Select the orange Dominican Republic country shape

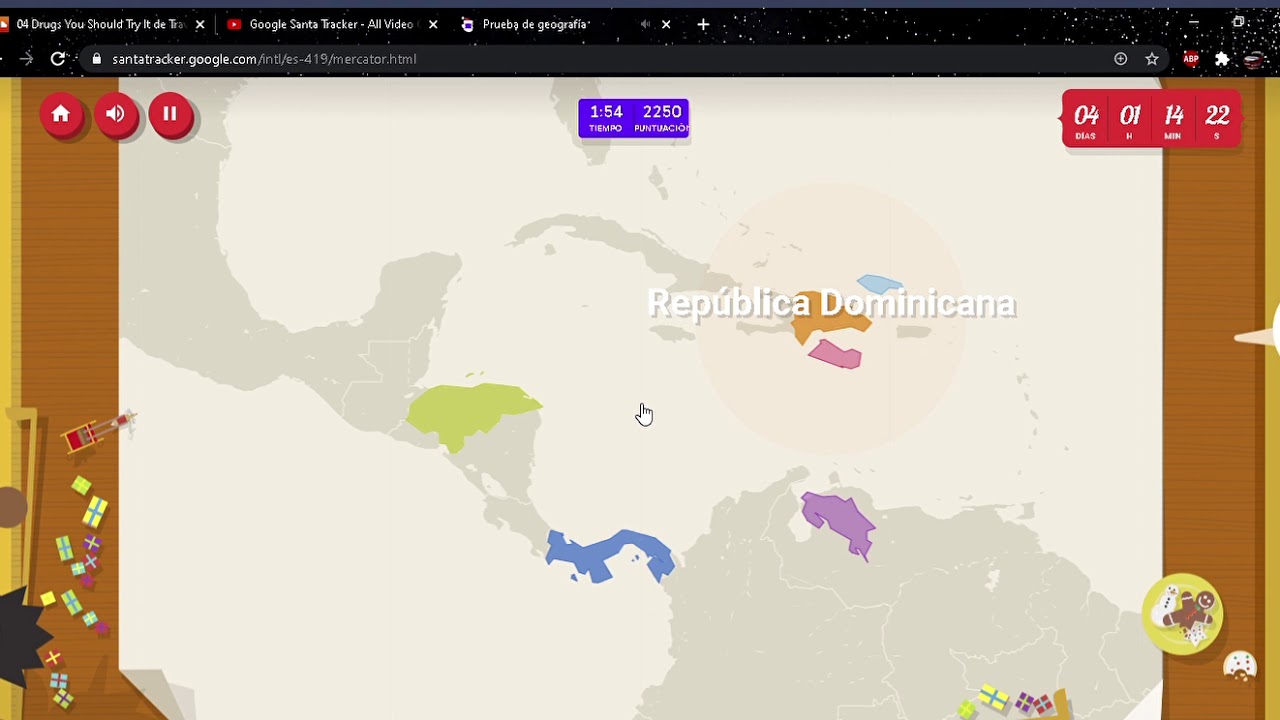tap(830, 320)
